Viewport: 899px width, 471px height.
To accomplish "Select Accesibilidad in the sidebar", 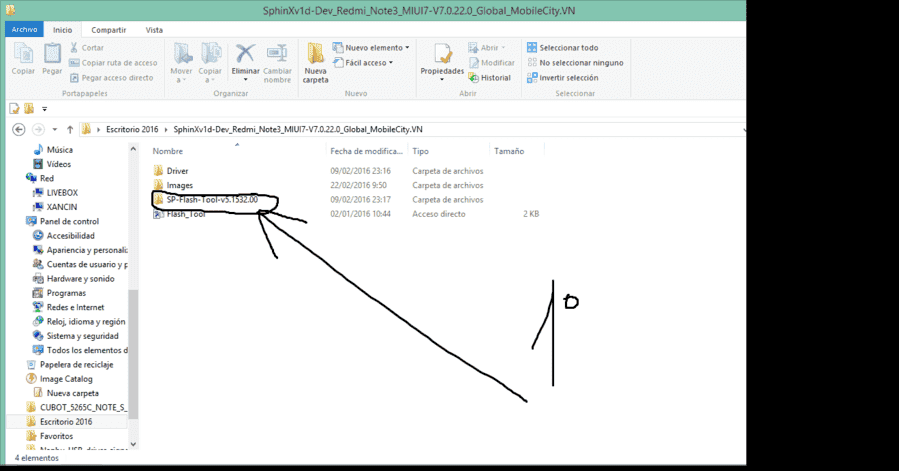I will click(x=64, y=236).
